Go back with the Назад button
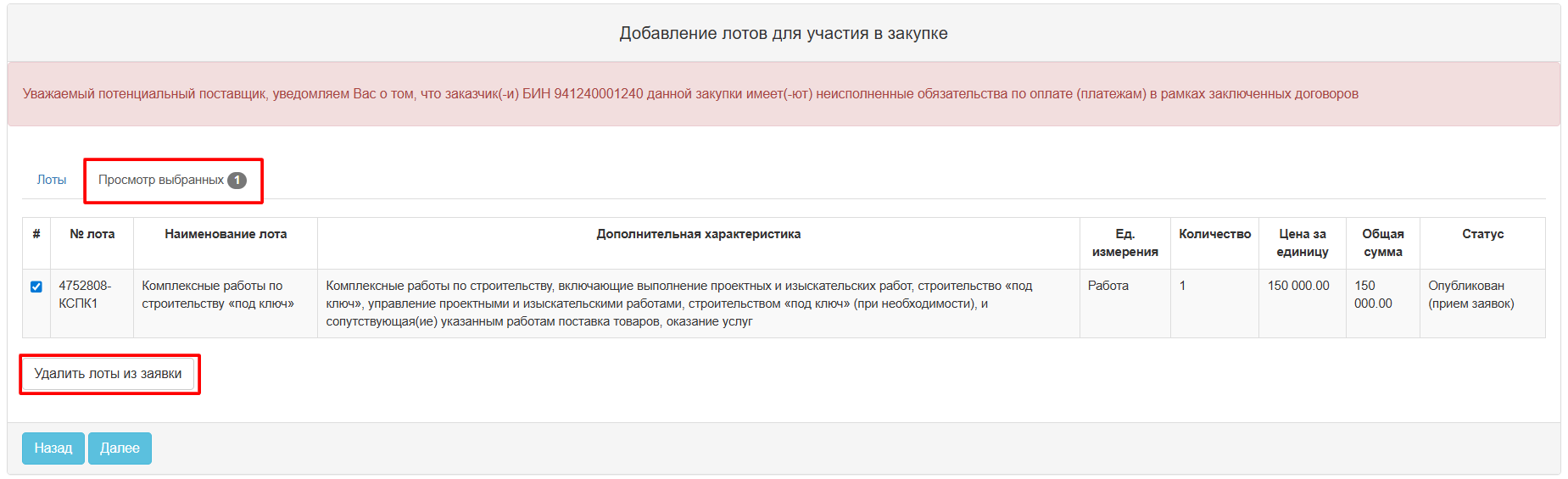 (53, 448)
